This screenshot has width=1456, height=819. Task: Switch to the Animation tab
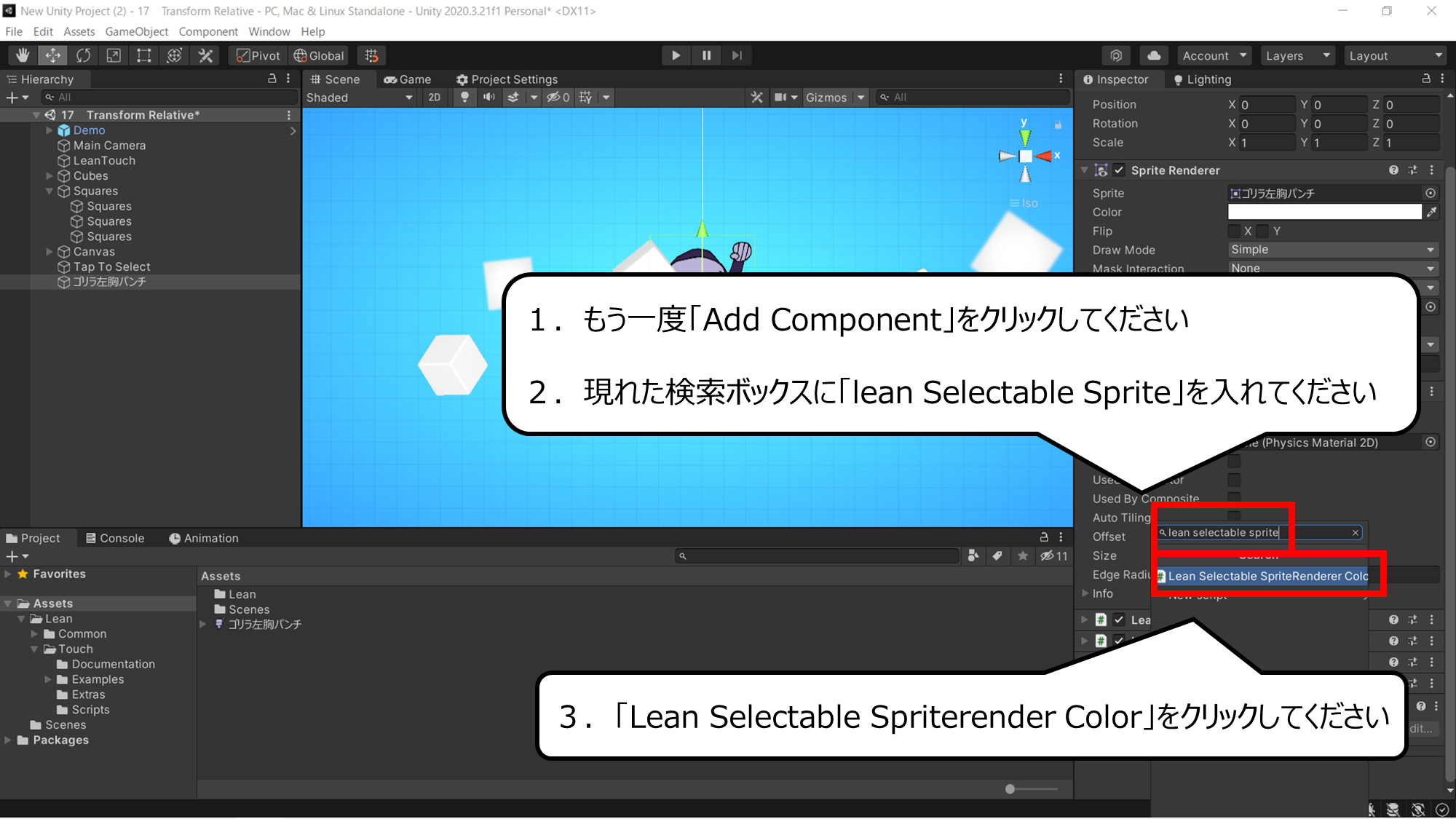click(x=204, y=538)
